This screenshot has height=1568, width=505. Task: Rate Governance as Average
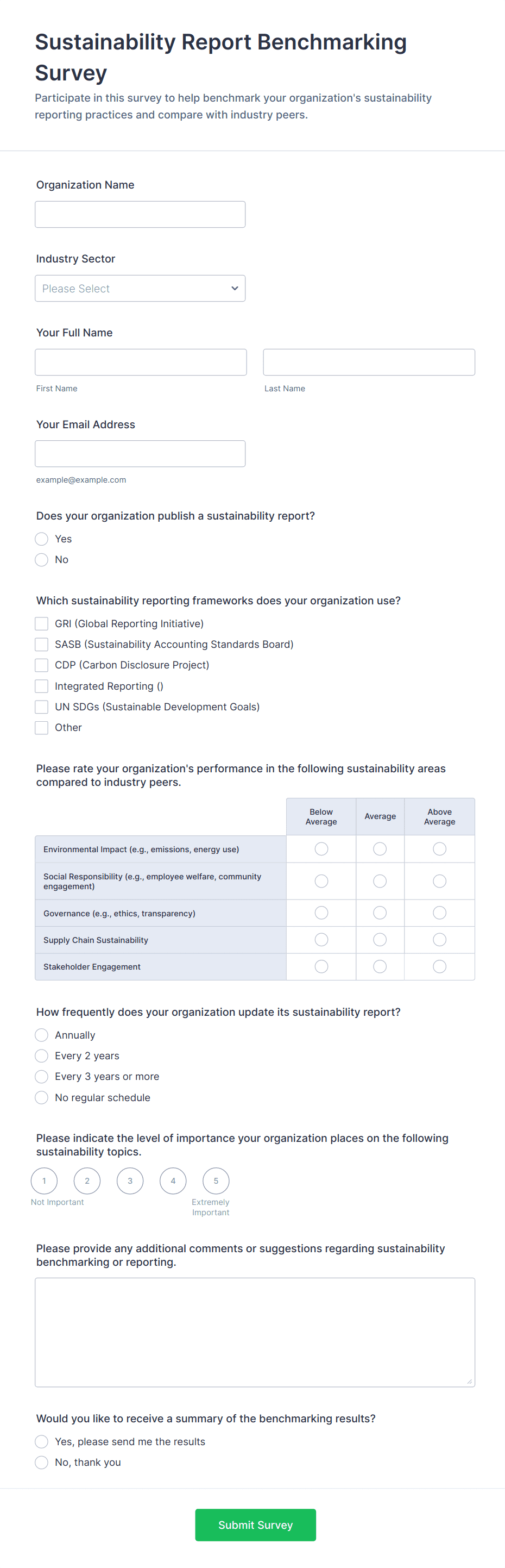pyautogui.click(x=380, y=913)
